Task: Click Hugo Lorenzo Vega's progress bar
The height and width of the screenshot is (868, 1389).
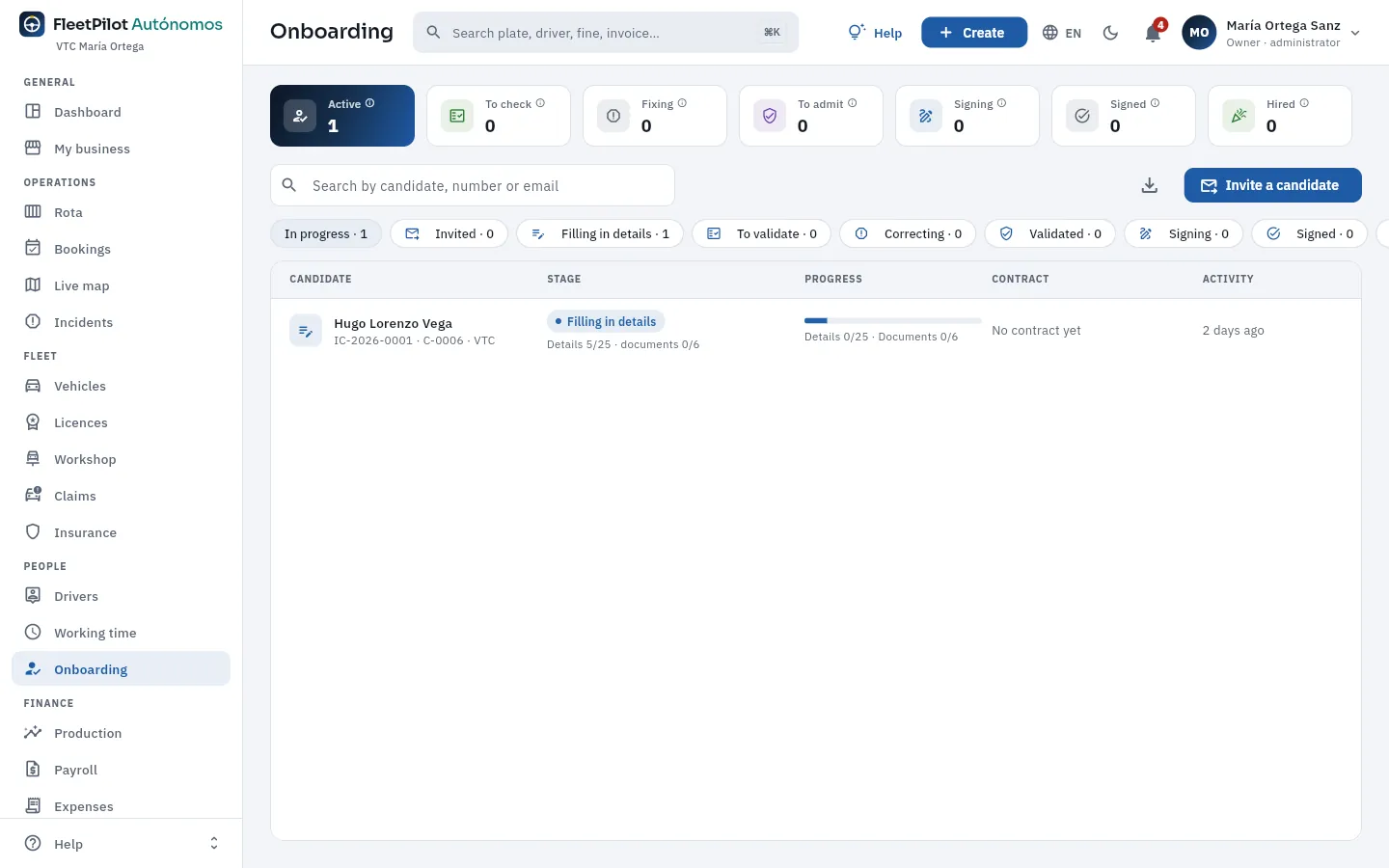Action: pos(892,320)
